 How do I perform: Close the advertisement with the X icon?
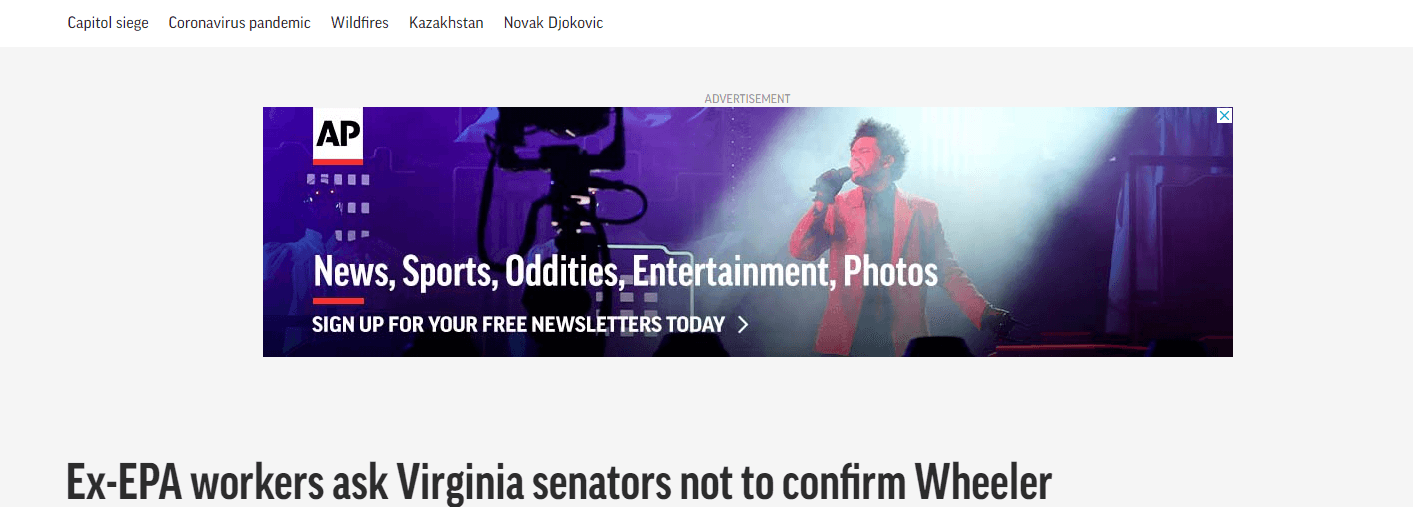pyautogui.click(x=1224, y=116)
